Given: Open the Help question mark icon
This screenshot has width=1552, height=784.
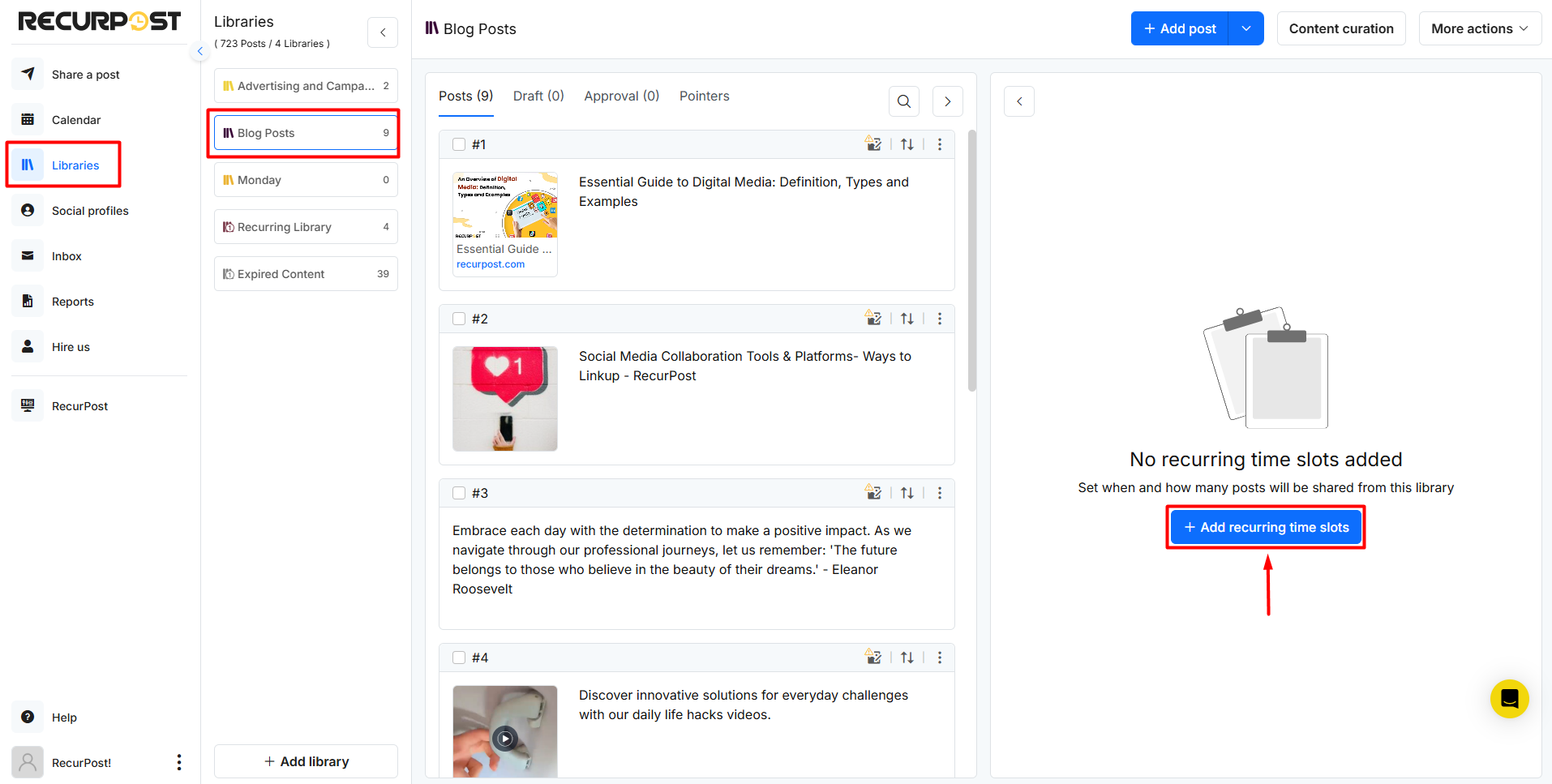Looking at the screenshot, I should click(x=28, y=717).
